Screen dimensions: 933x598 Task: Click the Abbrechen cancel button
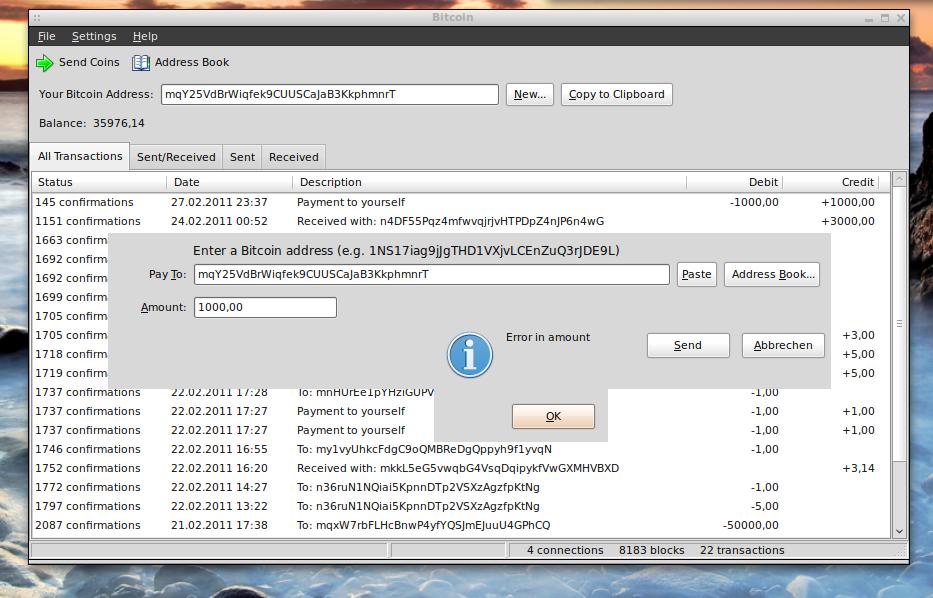783,345
